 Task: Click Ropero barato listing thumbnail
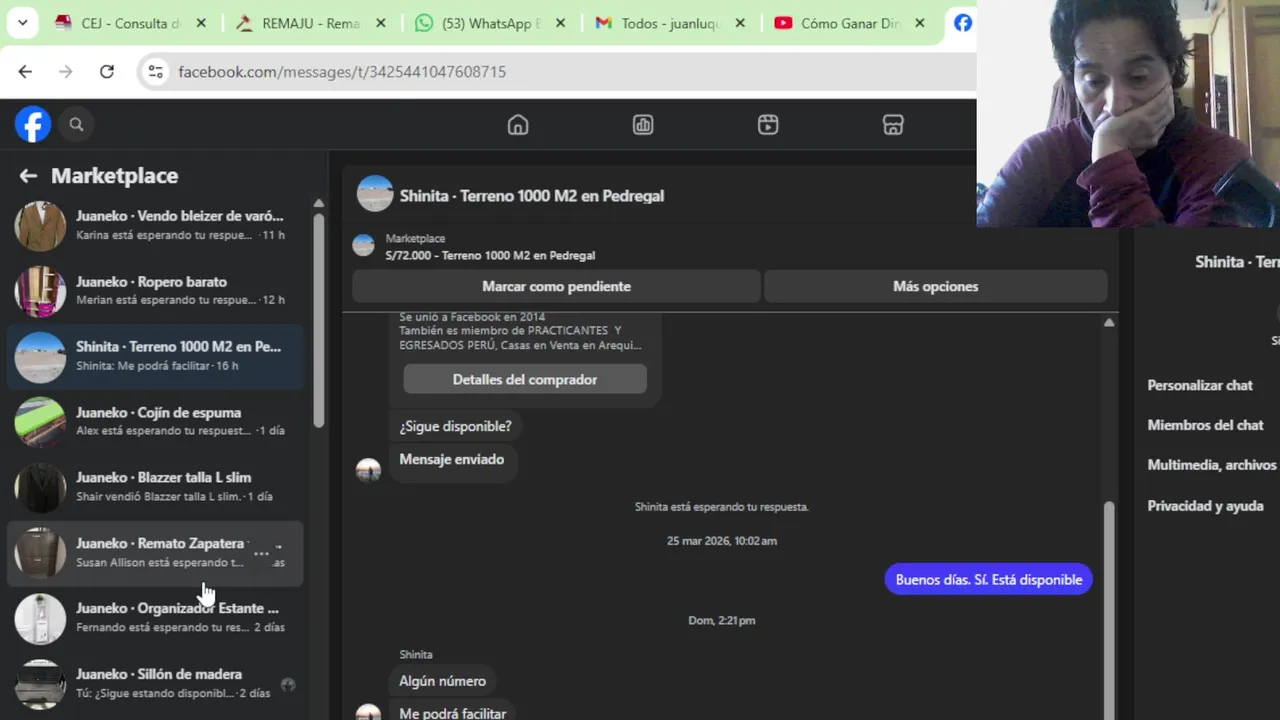(40, 291)
